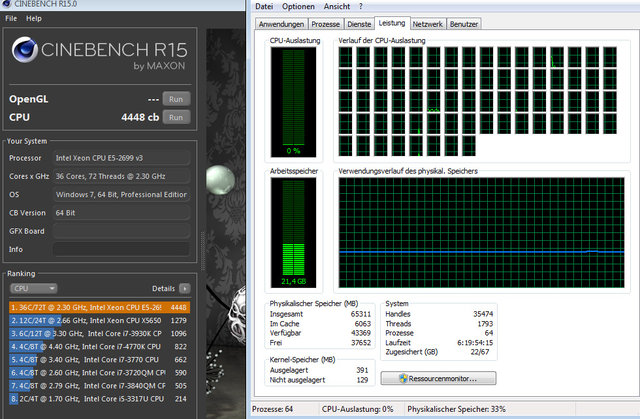Screen dimensions: 640x419
Task: Run the OpenGL benchmark
Action: click(x=176, y=99)
